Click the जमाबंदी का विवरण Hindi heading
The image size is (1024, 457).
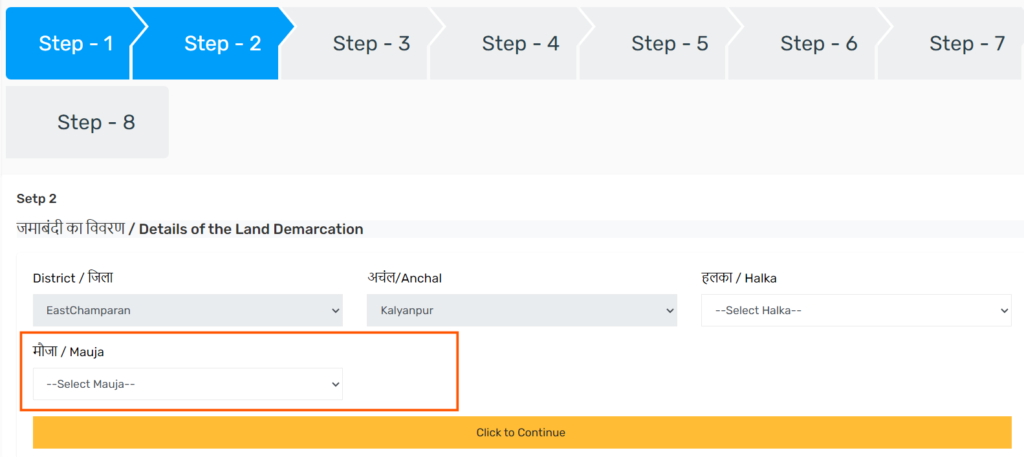pos(70,229)
